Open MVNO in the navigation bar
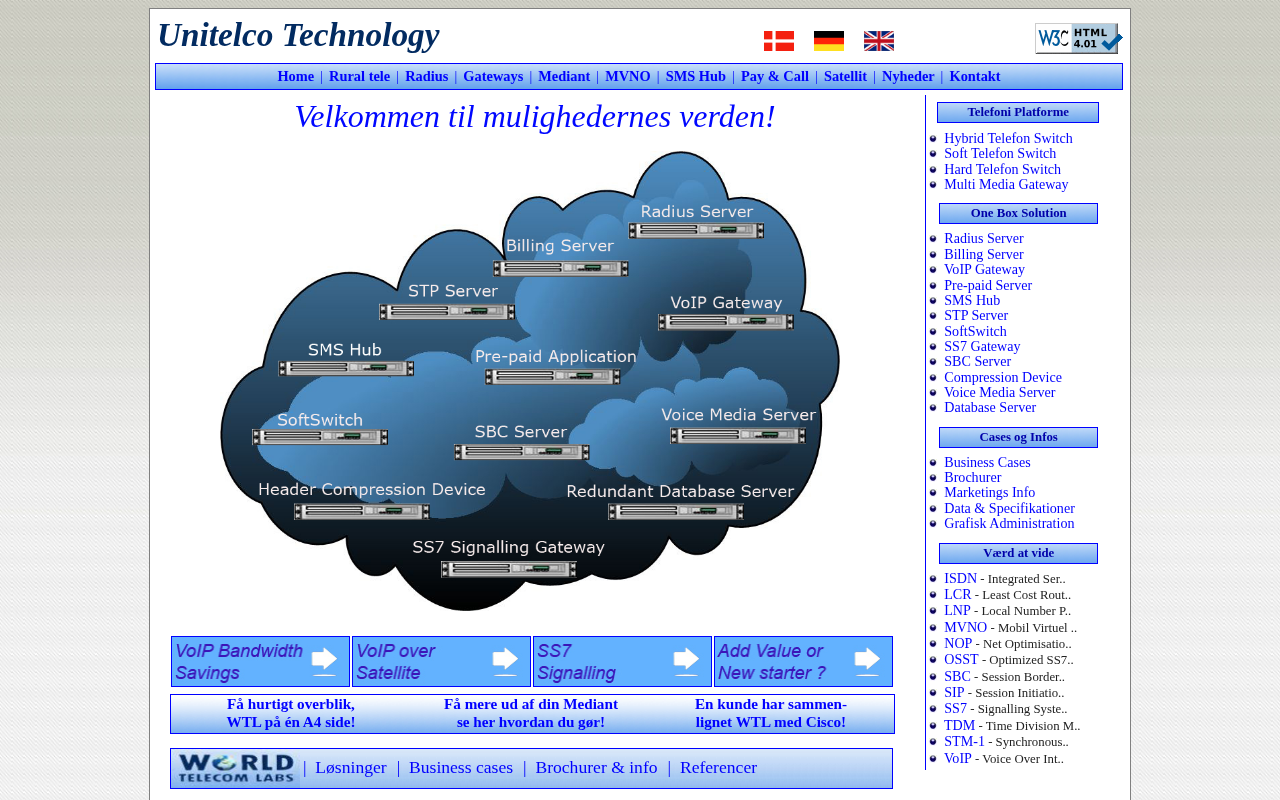The image size is (1280, 800). pos(628,77)
